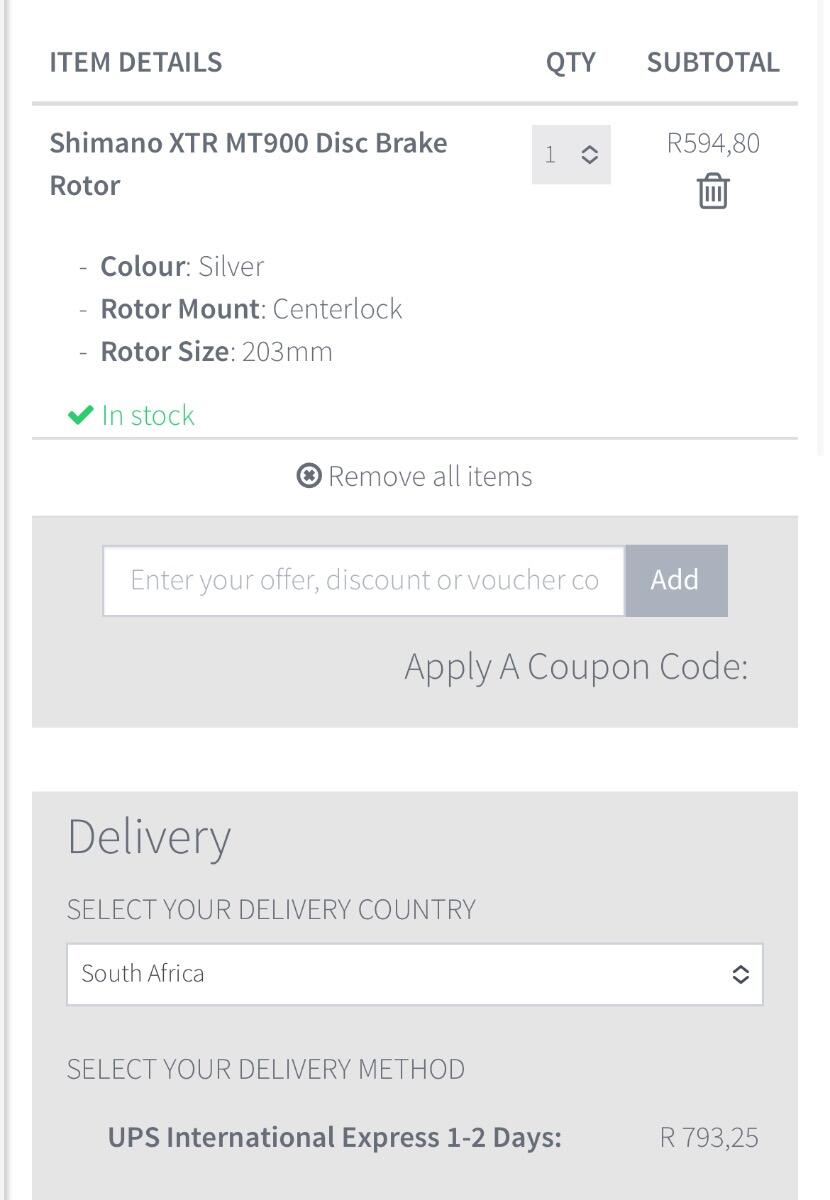830x1200 pixels.
Task: Click the circled X Remove all icon
Action: coord(309,476)
